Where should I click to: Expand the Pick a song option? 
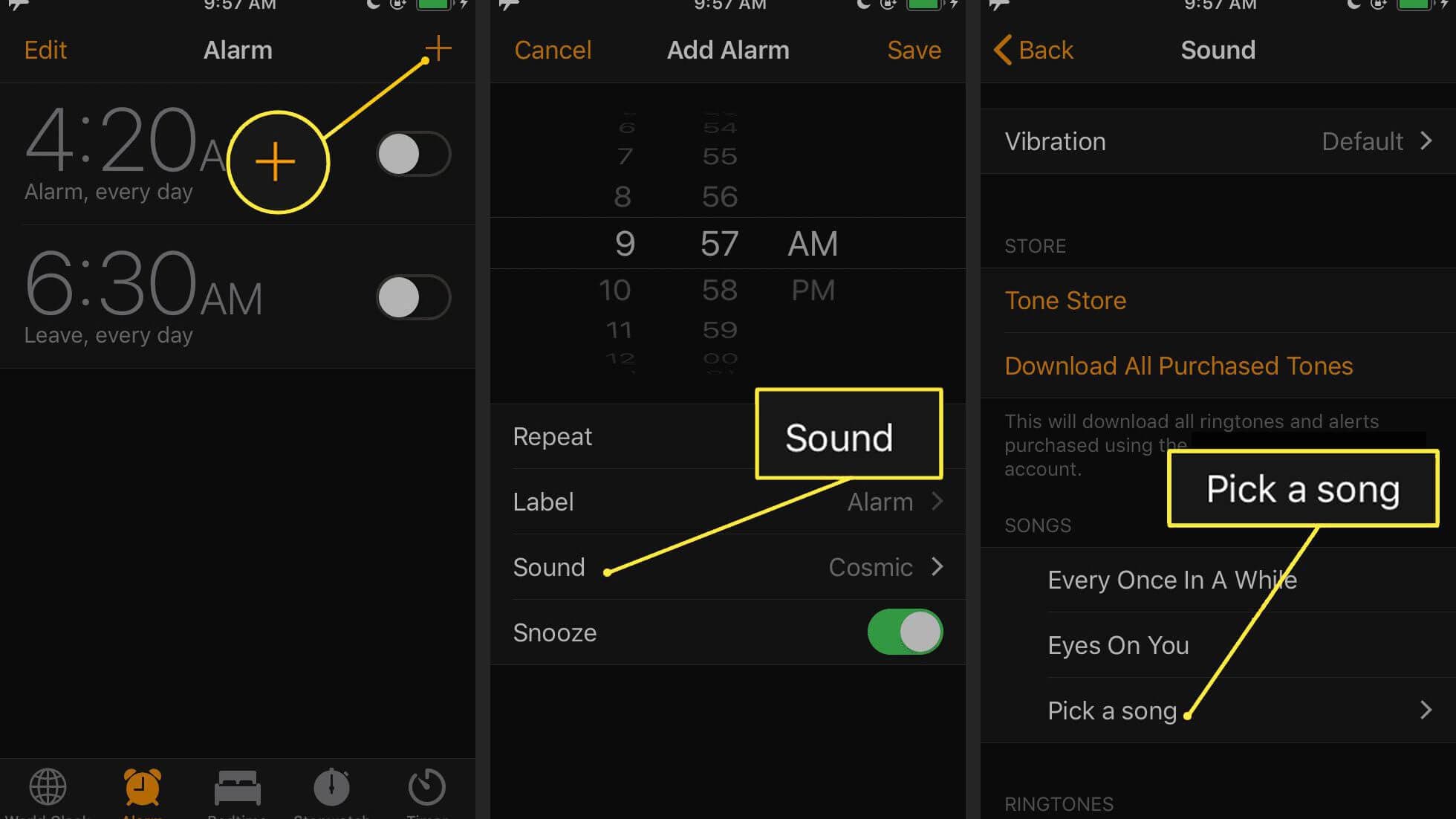1429,709
